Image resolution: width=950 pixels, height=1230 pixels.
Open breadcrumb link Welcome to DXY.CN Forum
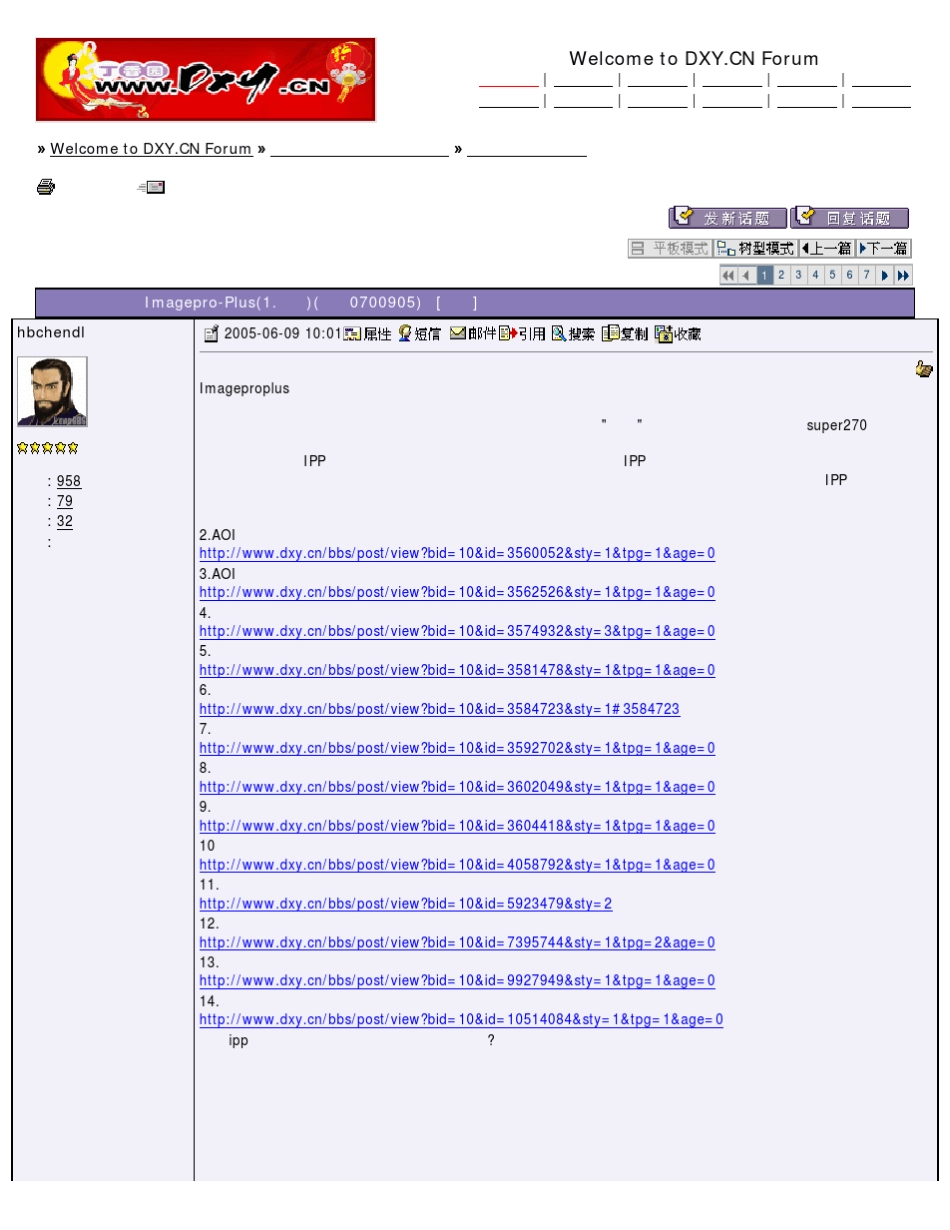(x=151, y=149)
